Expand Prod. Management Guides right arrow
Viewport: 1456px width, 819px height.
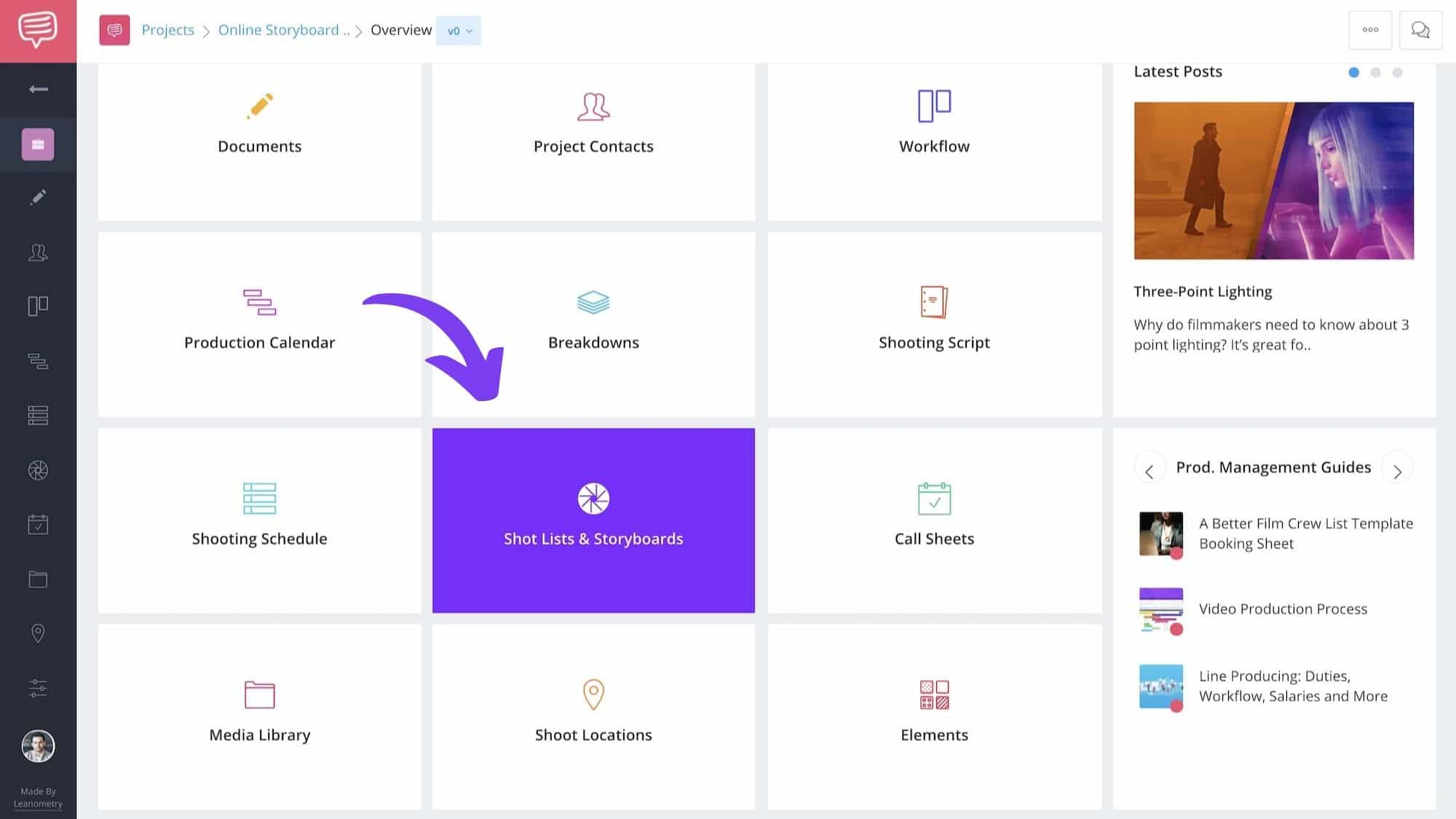1397,470
